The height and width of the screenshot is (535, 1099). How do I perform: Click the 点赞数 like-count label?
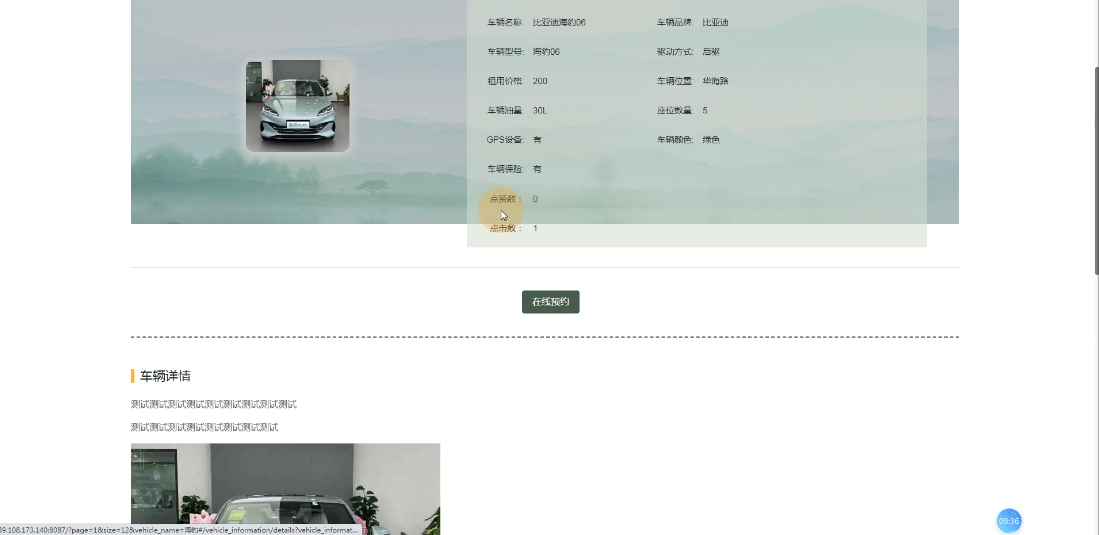click(506, 199)
